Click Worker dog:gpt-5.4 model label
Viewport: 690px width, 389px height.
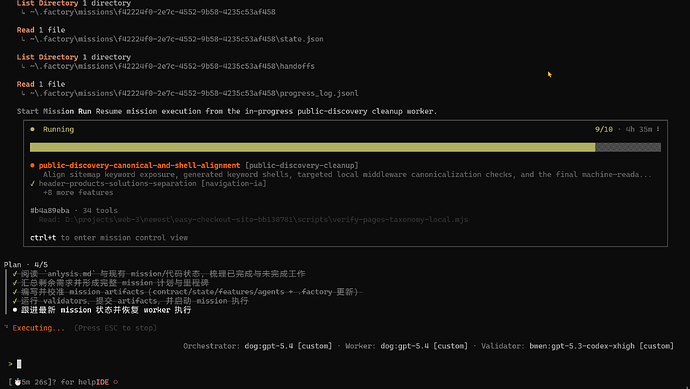406,346
